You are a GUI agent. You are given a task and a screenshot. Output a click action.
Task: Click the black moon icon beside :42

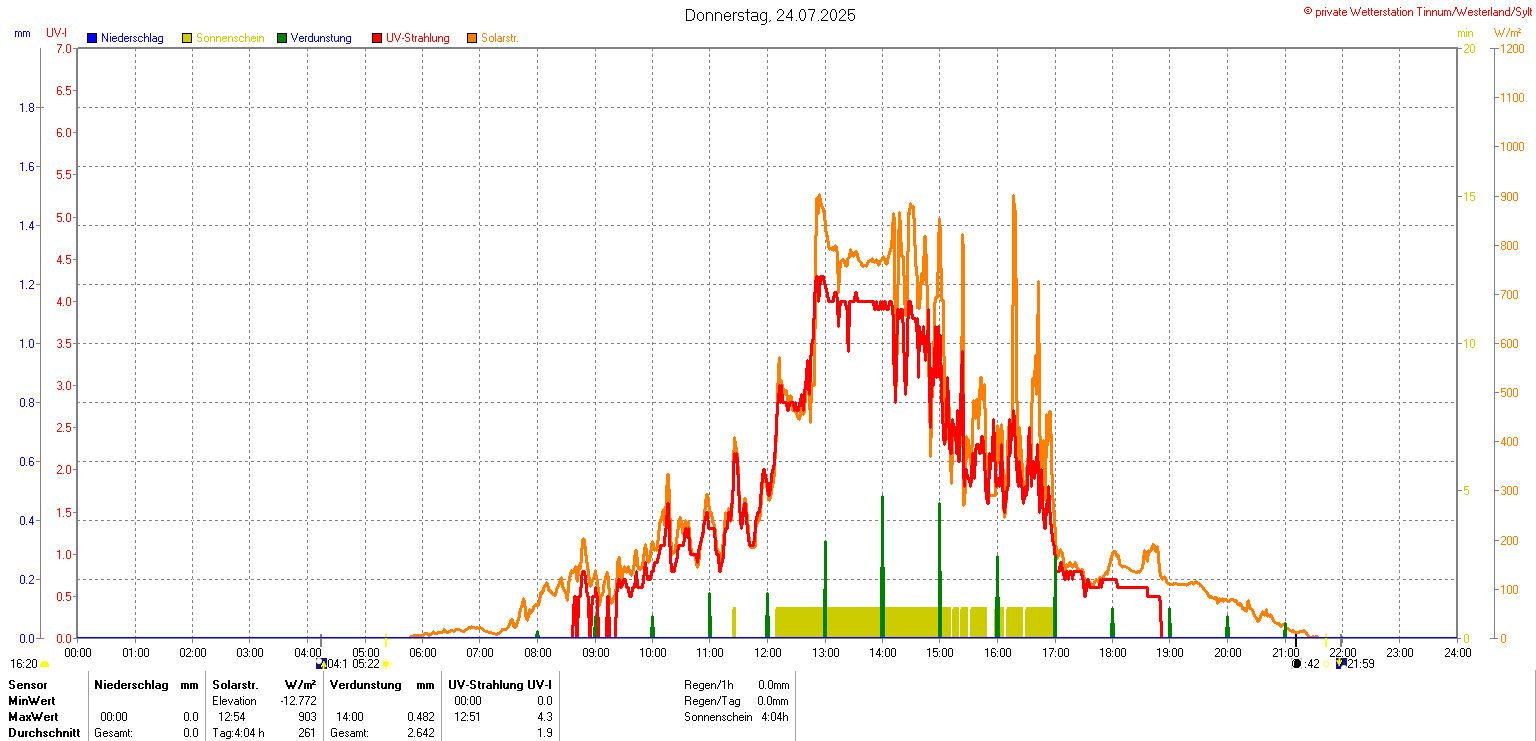[x=1297, y=664]
